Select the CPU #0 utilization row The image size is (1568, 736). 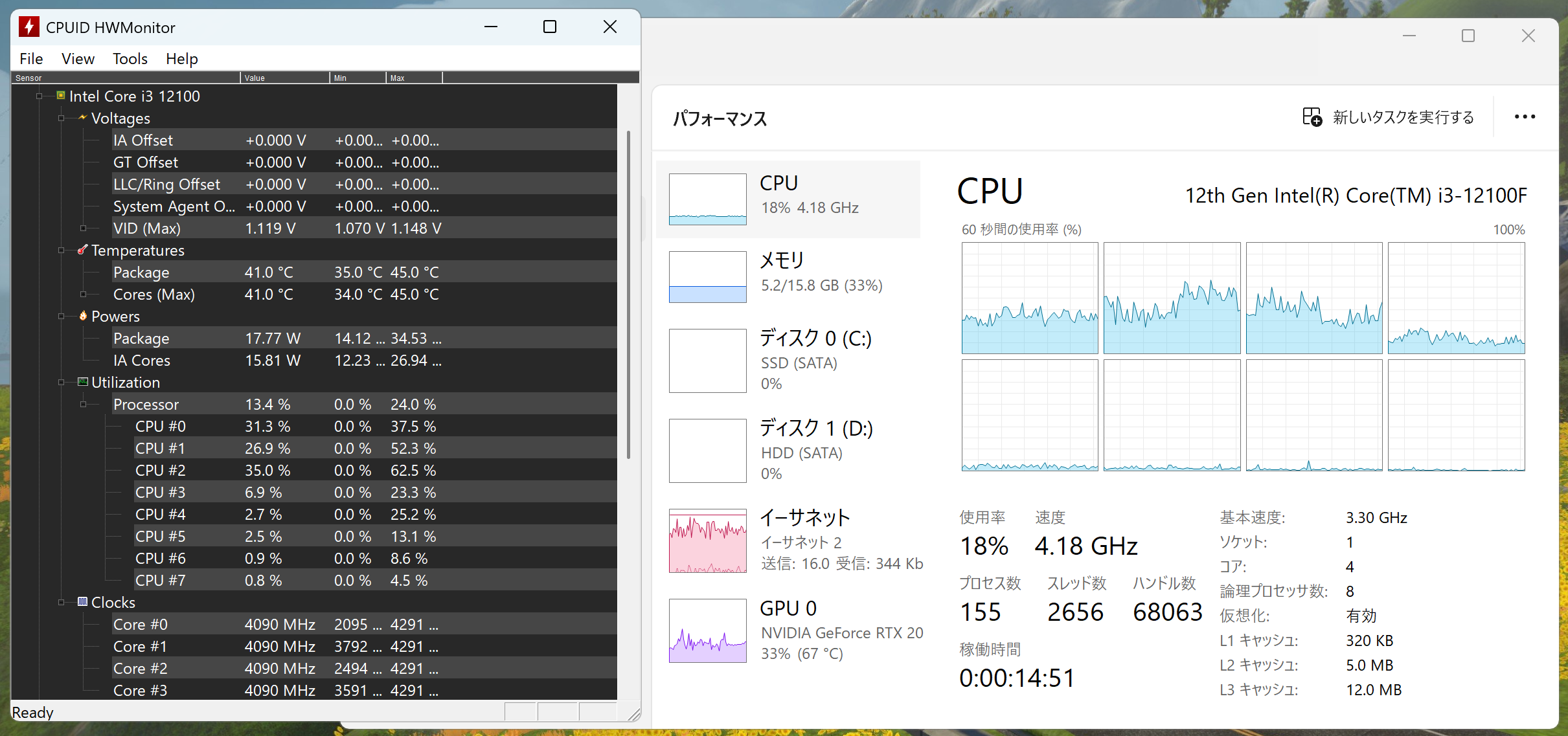pyautogui.click(x=375, y=427)
